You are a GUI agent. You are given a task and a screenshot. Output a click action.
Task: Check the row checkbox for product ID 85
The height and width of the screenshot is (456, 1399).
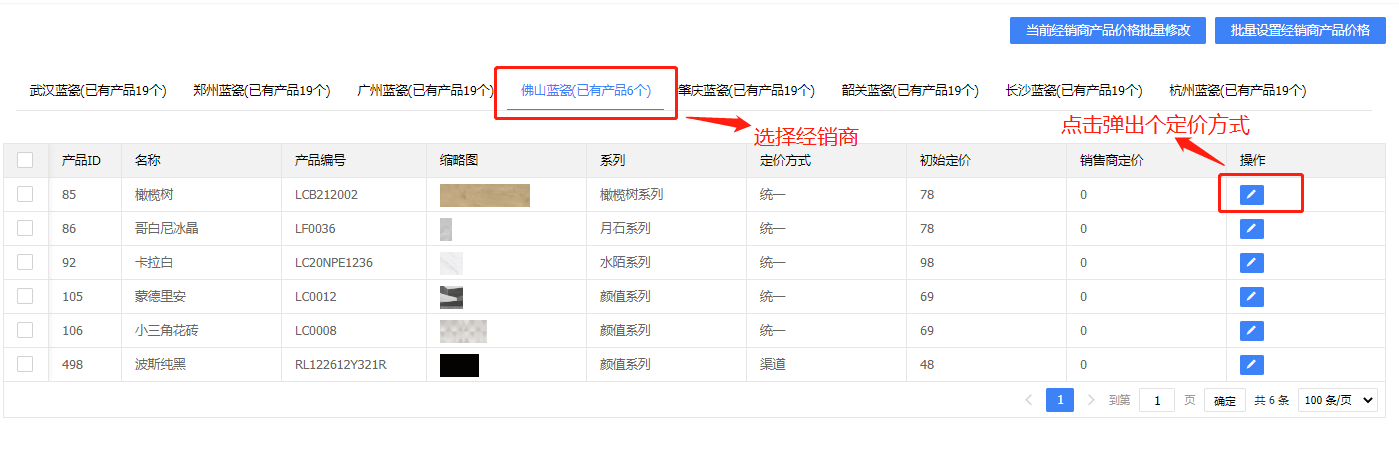[26, 194]
